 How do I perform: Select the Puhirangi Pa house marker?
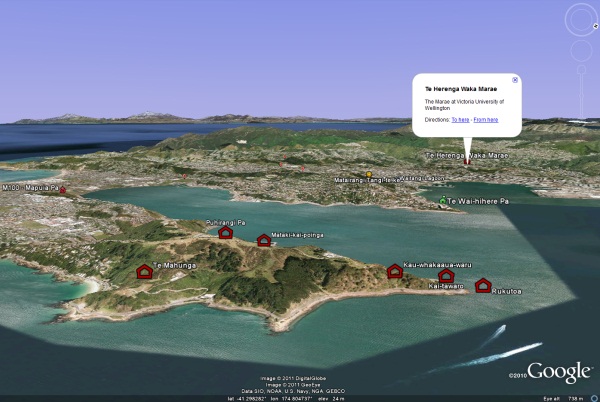click(x=225, y=232)
